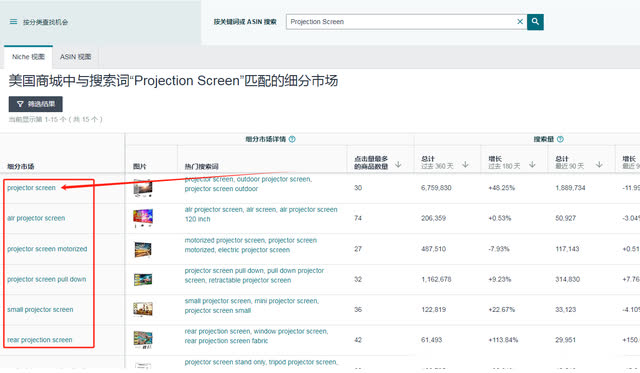Open the hamburger menu icon
This screenshot has height=373, width=640.
(x=13, y=22)
